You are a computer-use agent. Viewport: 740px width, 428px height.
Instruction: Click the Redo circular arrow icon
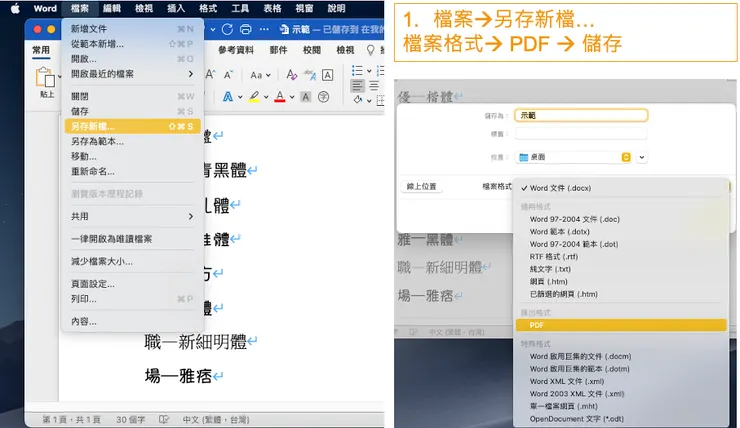227,29
